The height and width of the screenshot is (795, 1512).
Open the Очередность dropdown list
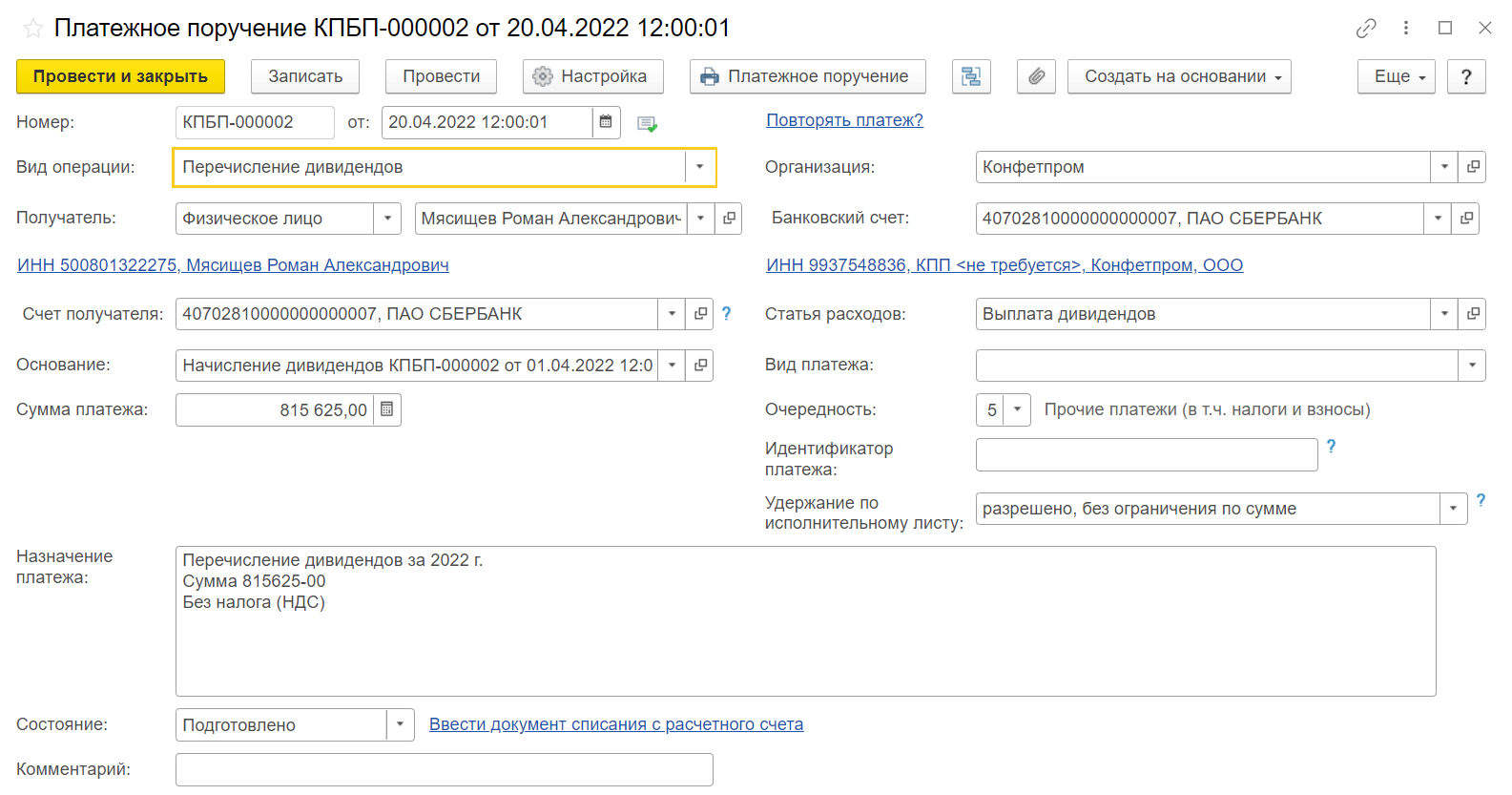click(x=1017, y=409)
